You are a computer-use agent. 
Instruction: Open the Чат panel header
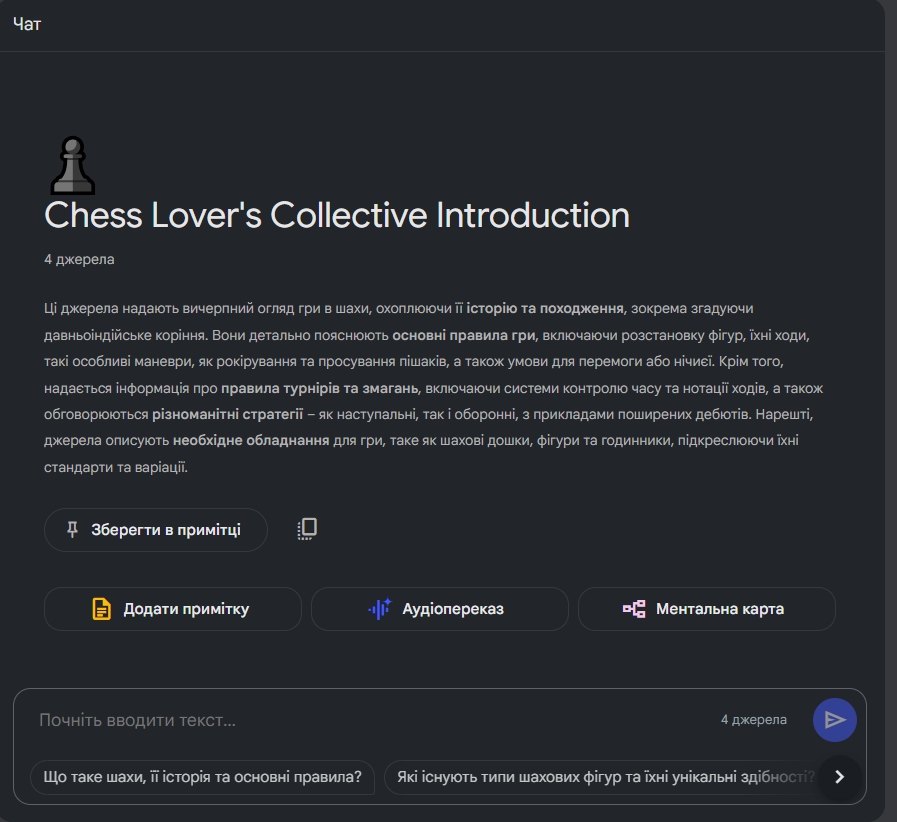pyautogui.click(x=27, y=24)
